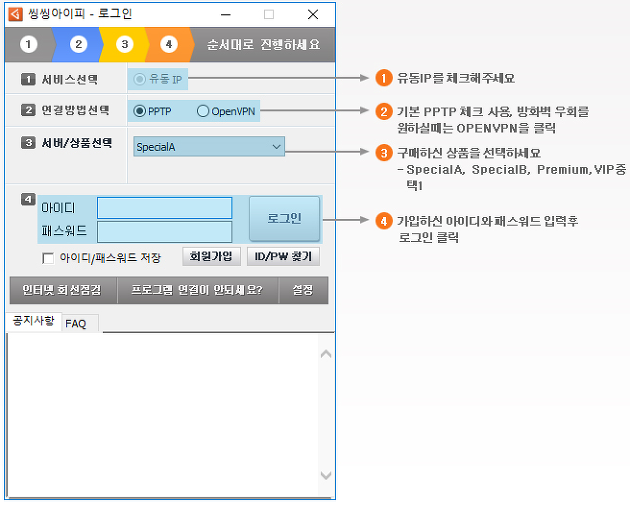Close the 씽씽아이피 login window

(313, 14)
